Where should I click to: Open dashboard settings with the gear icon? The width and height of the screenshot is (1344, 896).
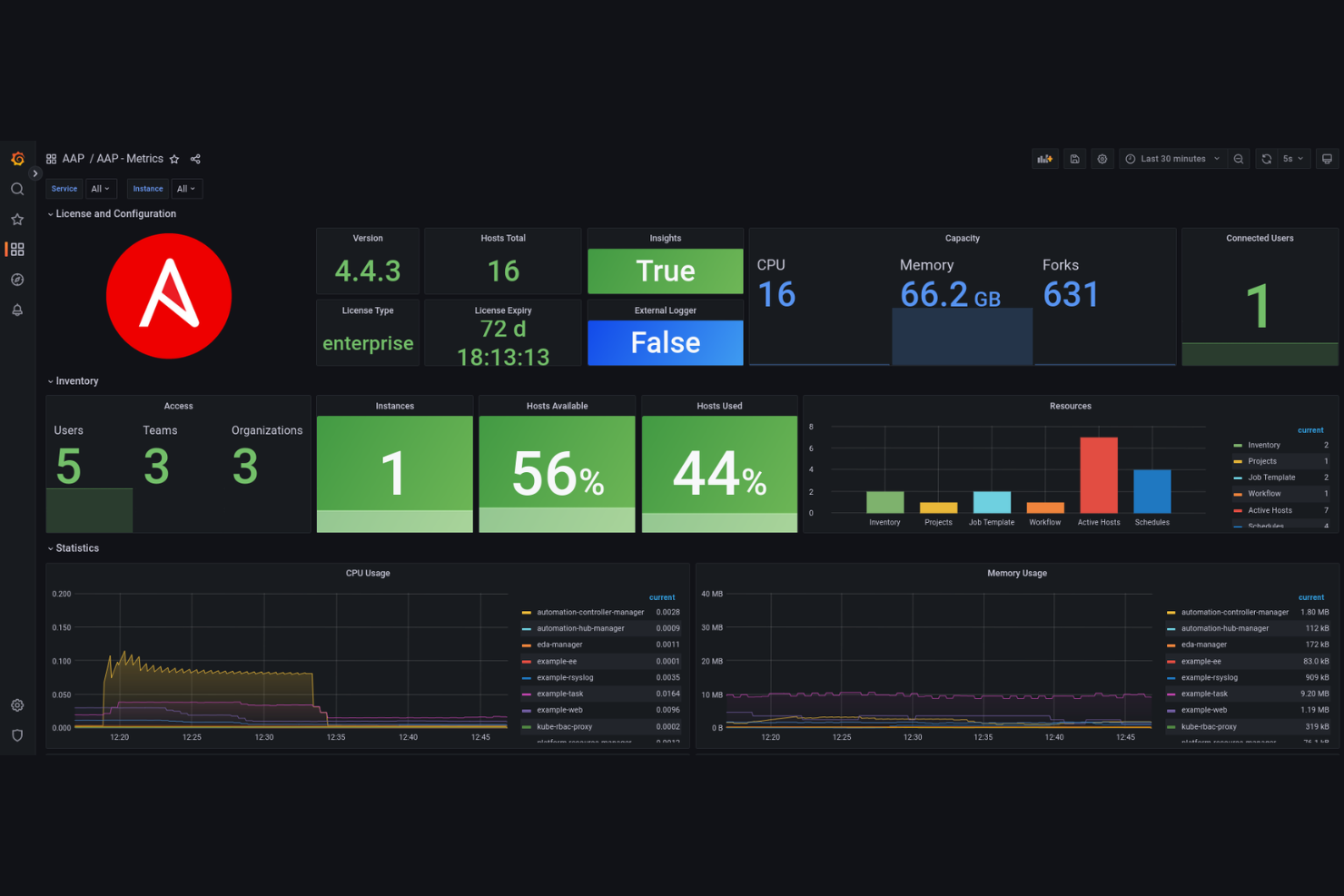(x=1102, y=158)
